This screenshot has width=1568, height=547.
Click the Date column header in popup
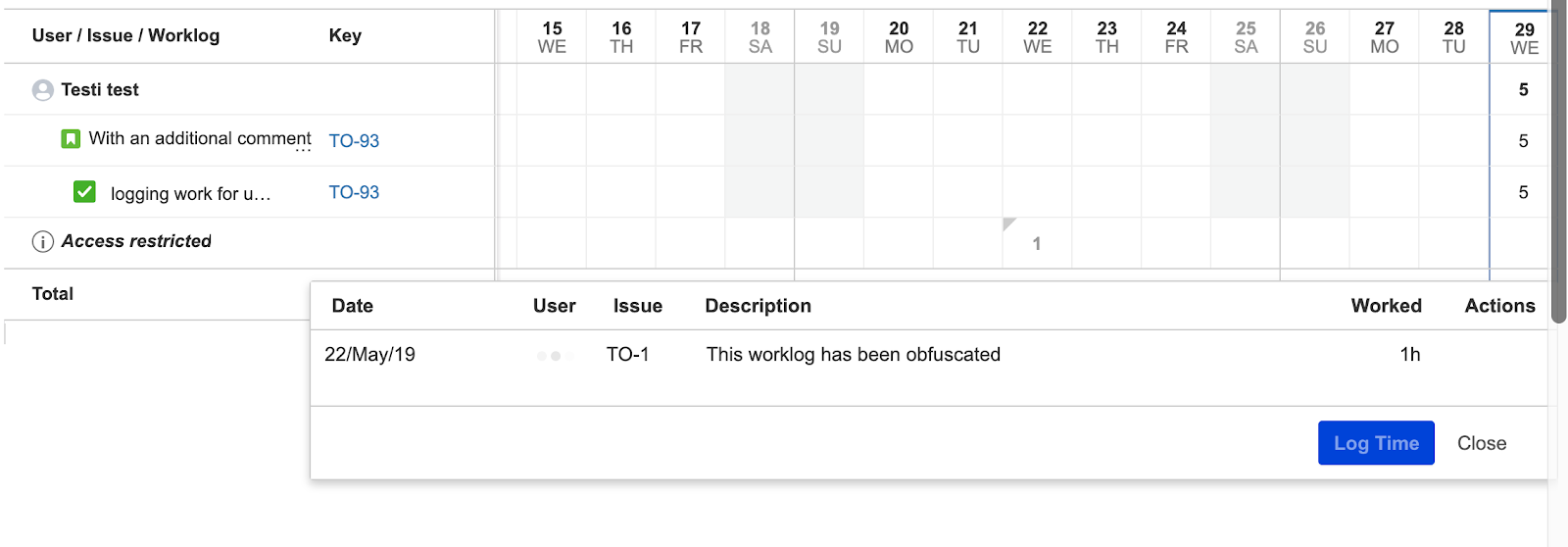tap(353, 306)
